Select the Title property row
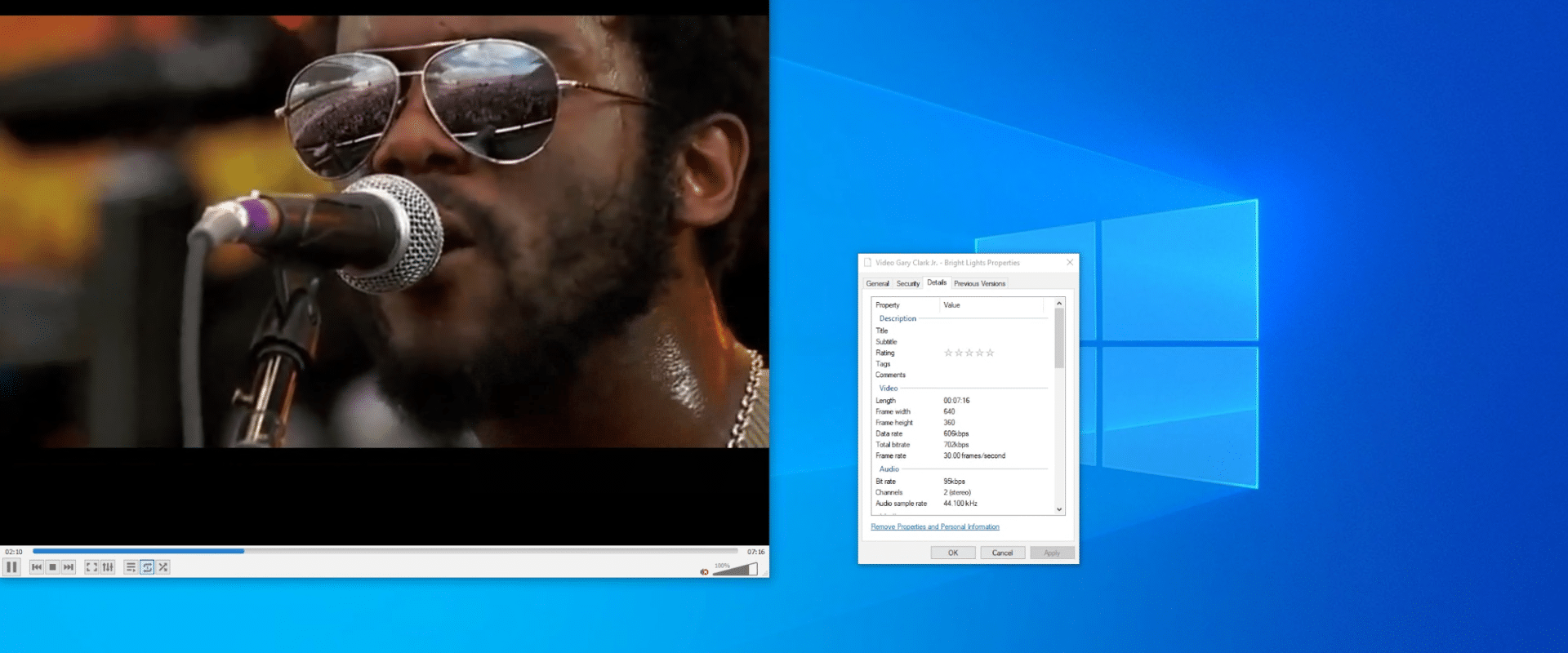 pos(962,331)
